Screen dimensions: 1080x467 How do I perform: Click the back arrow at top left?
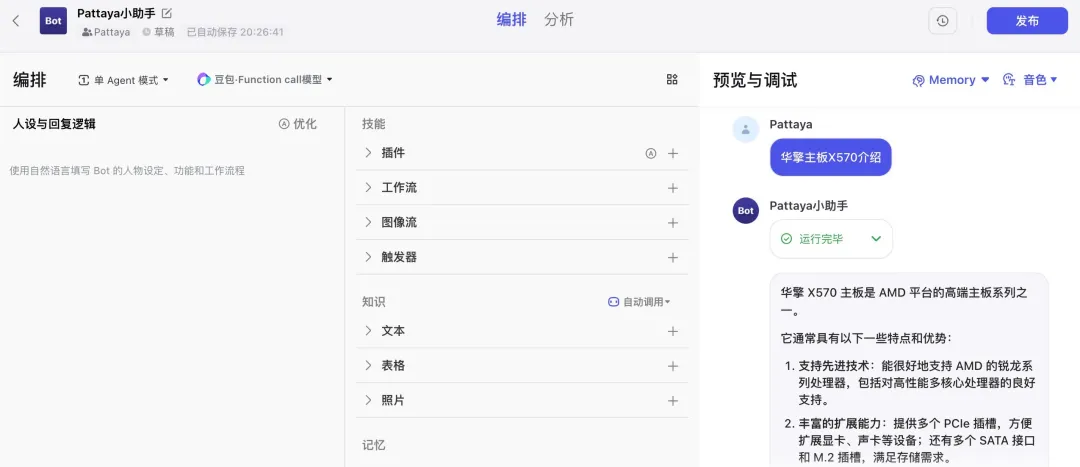16,21
